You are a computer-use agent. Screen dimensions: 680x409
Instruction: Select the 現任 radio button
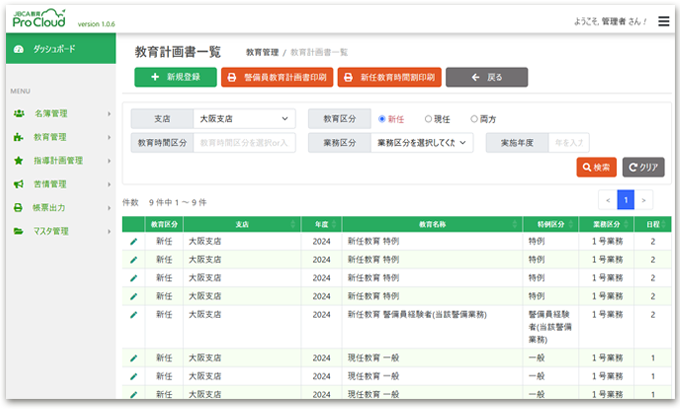[x=428, y=118]
